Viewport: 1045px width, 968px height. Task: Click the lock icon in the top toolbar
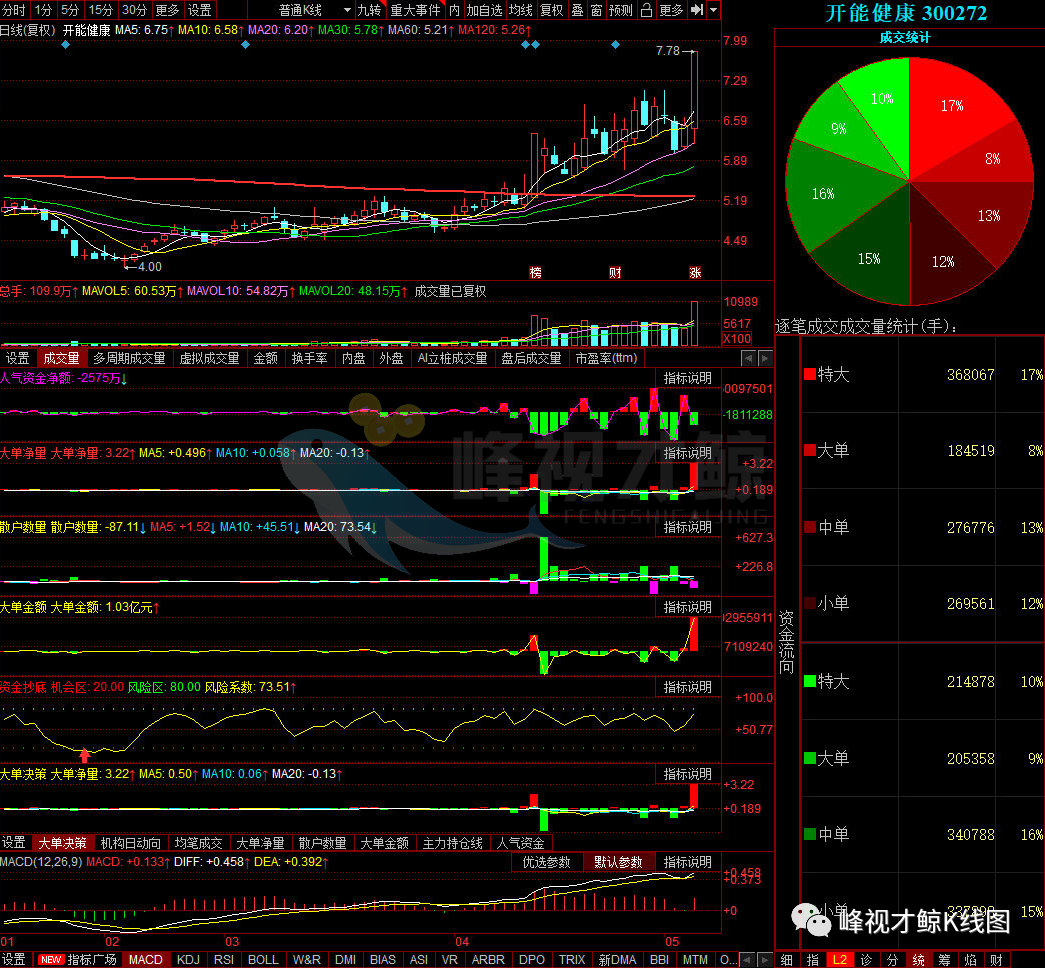point(646,10)
